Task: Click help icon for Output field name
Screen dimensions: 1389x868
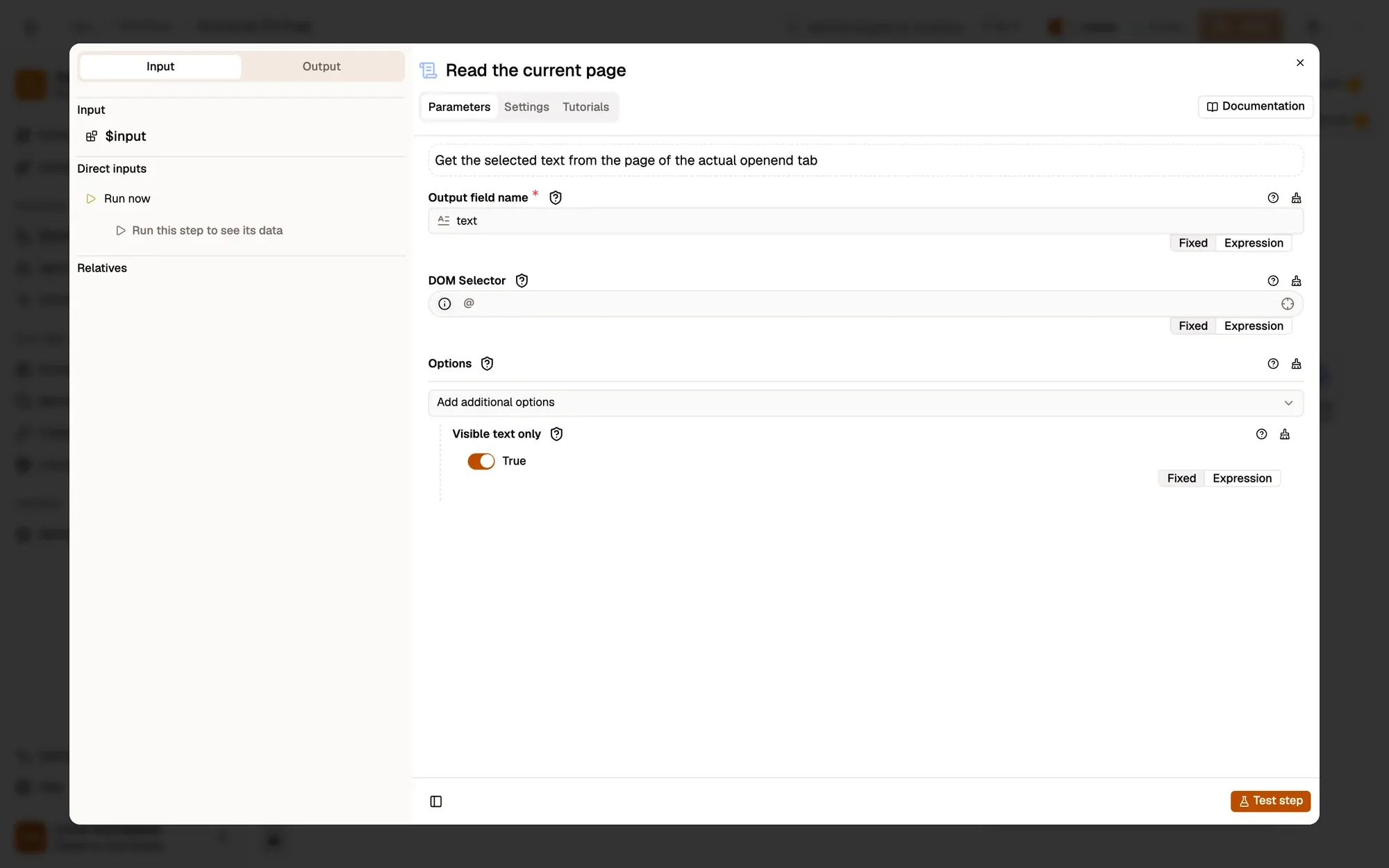Action: coord(1273,198)
